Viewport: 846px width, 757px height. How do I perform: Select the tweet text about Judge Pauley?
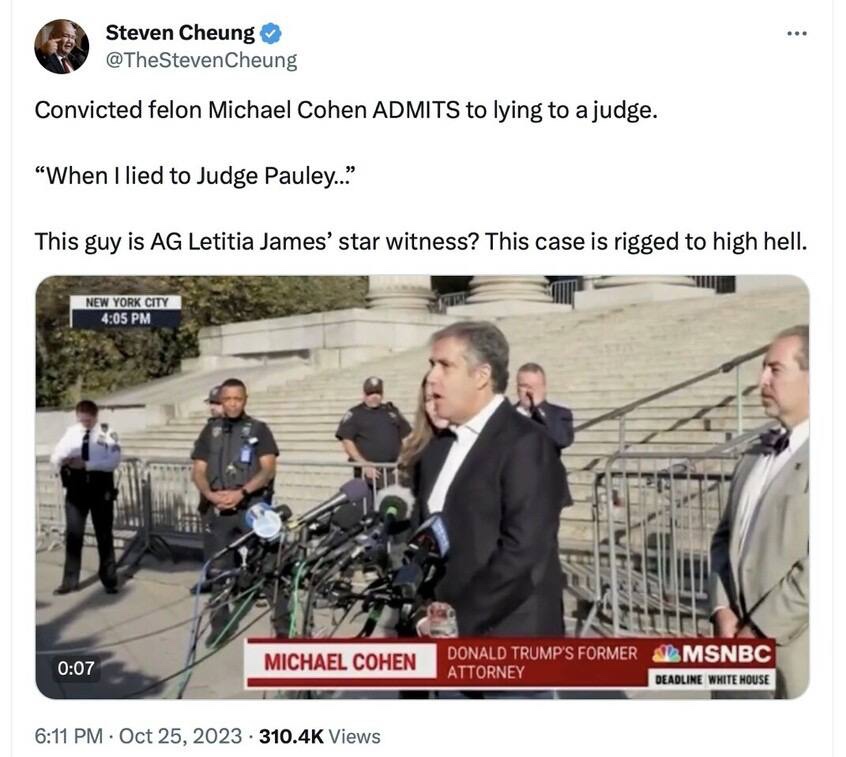tap(195, 176)
